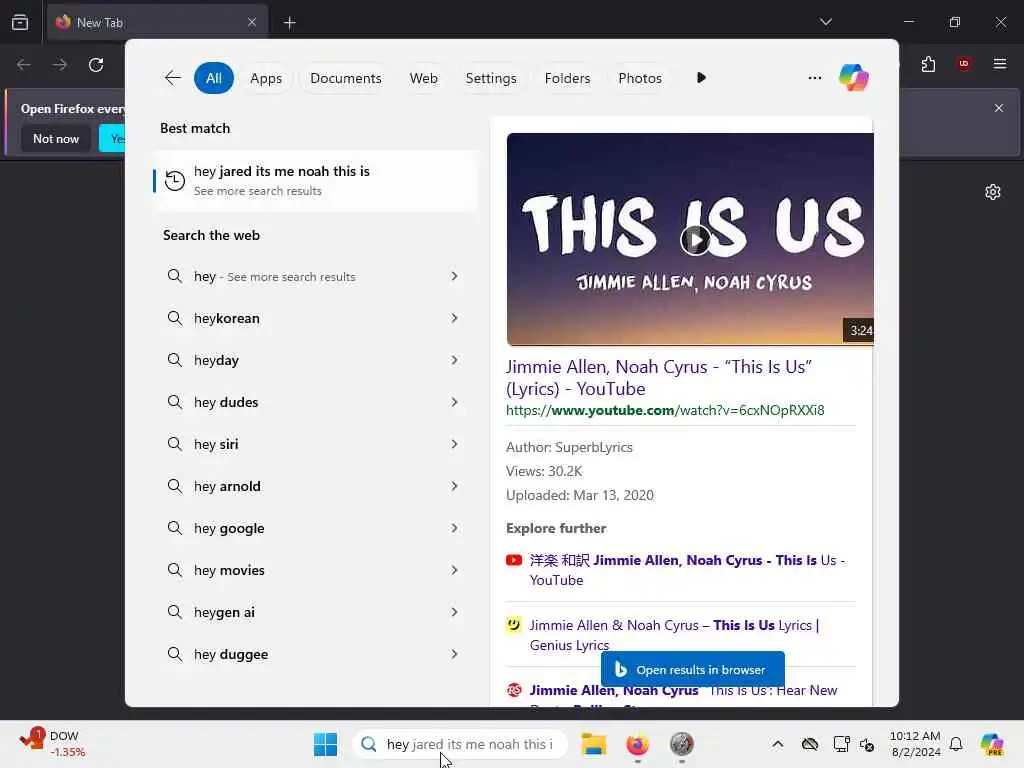Open the youtube.com watch URL link

pos(665,410)
